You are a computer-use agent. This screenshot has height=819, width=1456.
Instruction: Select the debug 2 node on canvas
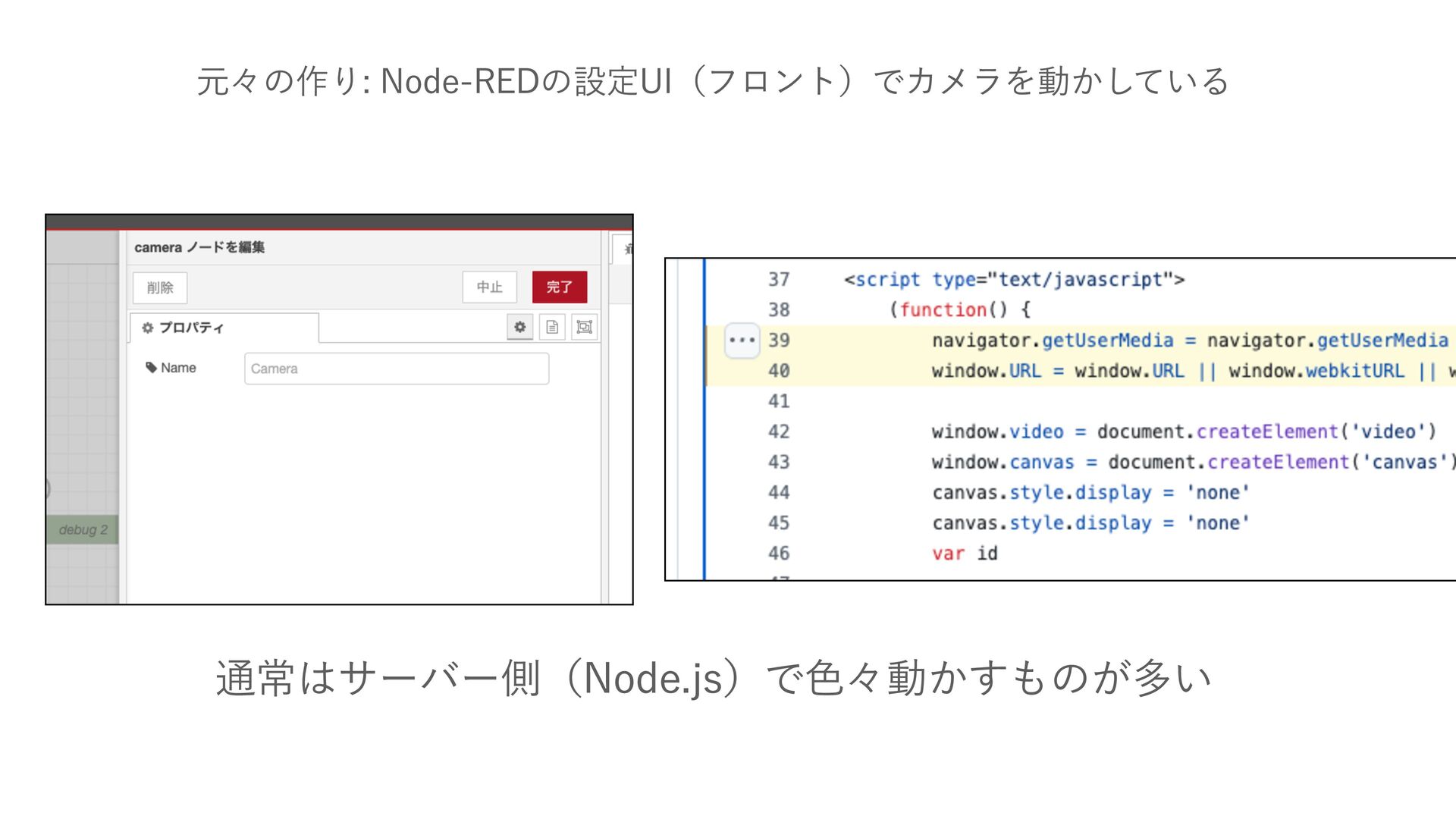(x=82, y=529)
